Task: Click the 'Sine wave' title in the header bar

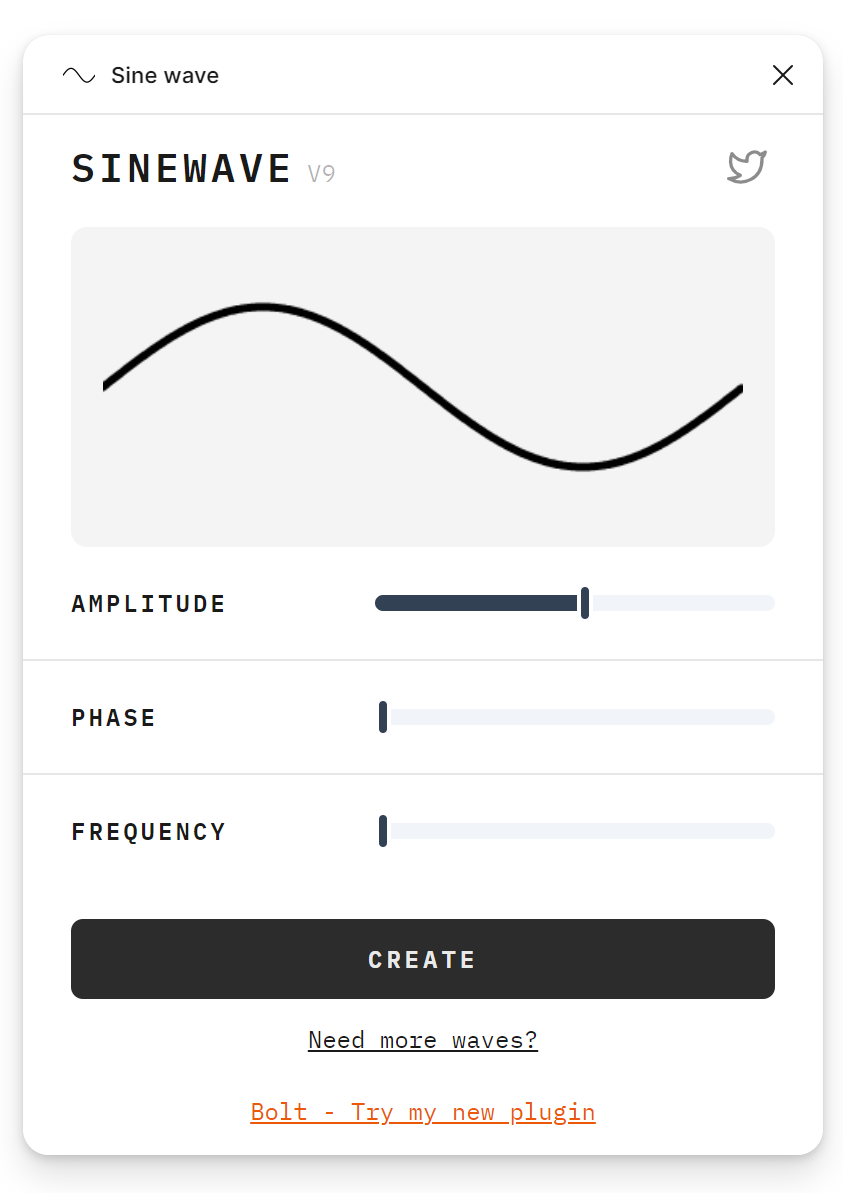Action: pyautogui.click(x=164, y=75)
